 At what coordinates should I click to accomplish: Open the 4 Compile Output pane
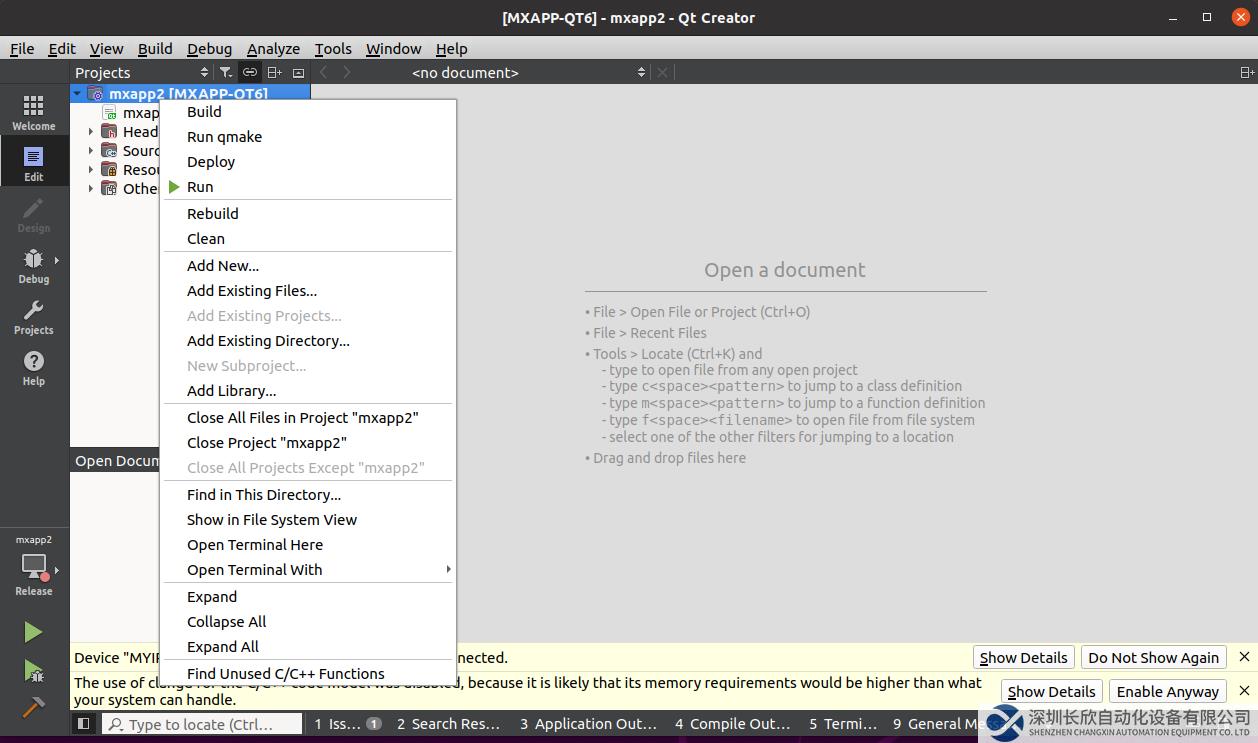[732, 723]
